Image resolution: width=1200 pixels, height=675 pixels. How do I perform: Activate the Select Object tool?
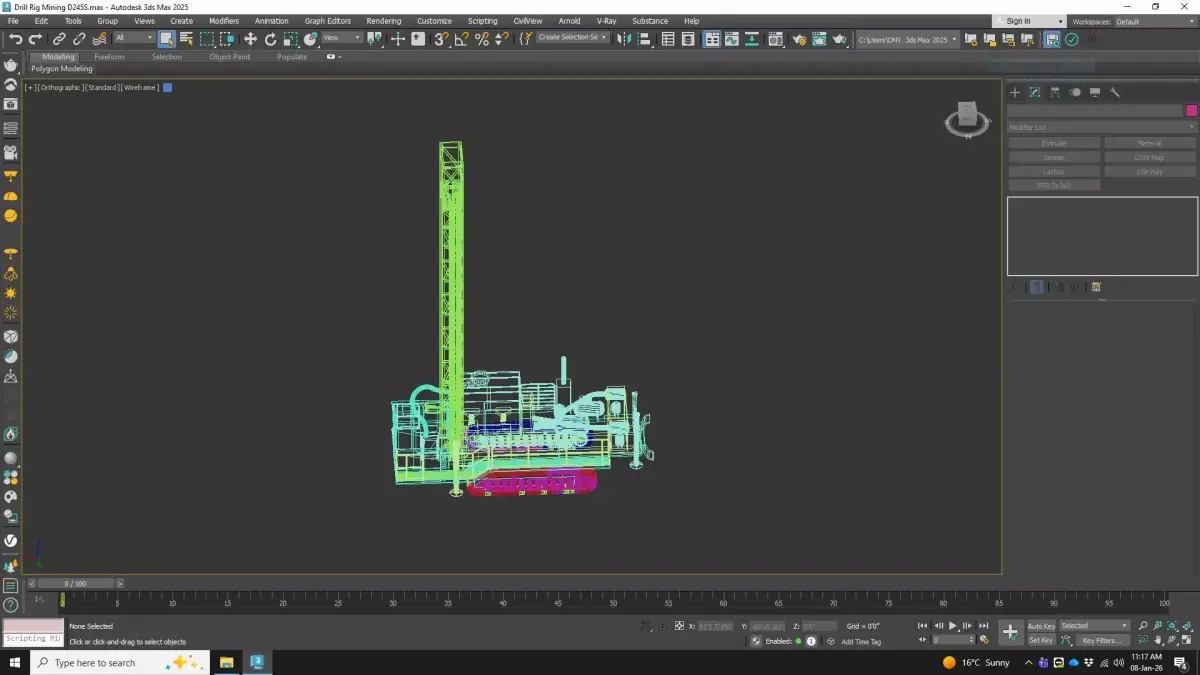click(166, 39)
